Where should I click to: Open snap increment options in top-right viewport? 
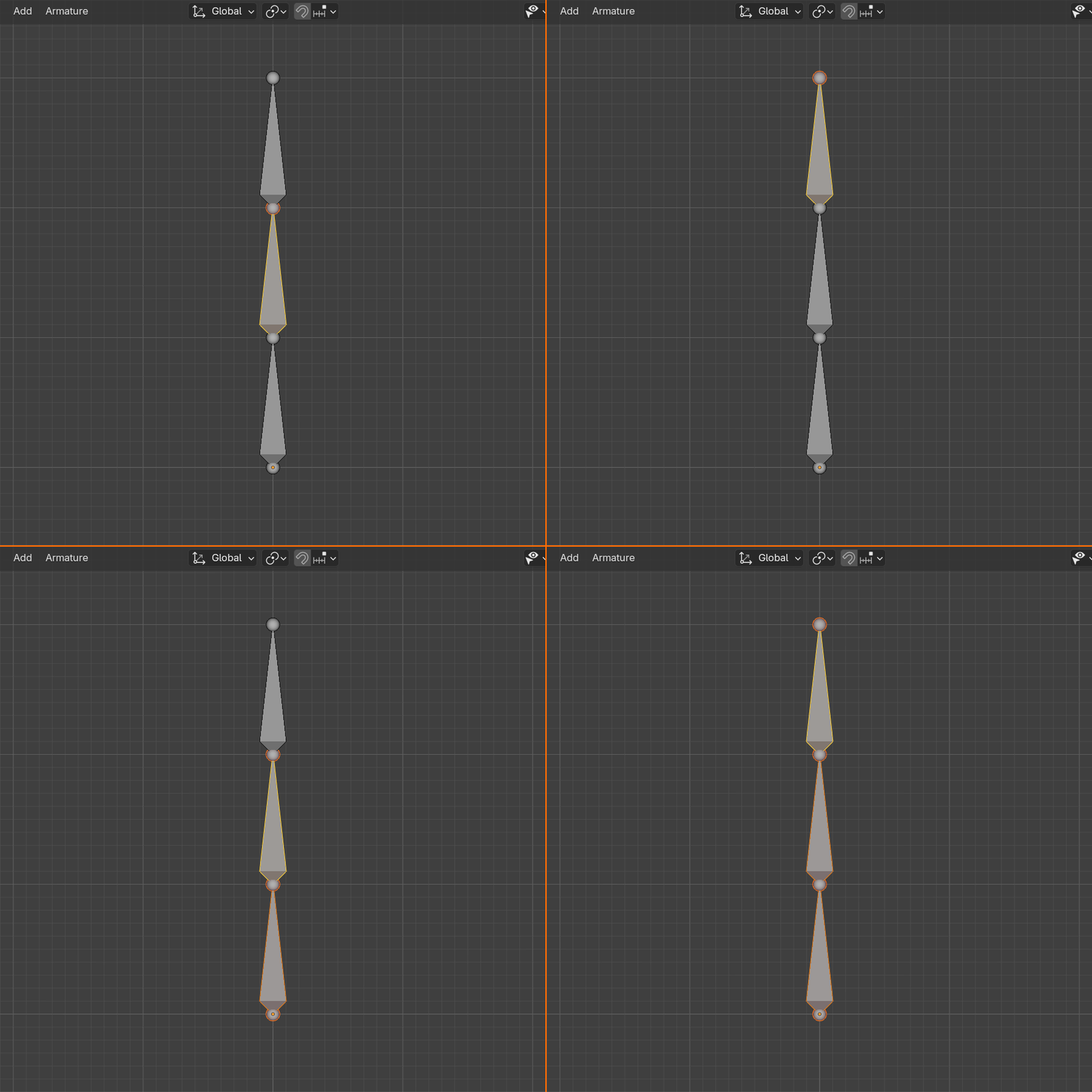coord(871,12)
